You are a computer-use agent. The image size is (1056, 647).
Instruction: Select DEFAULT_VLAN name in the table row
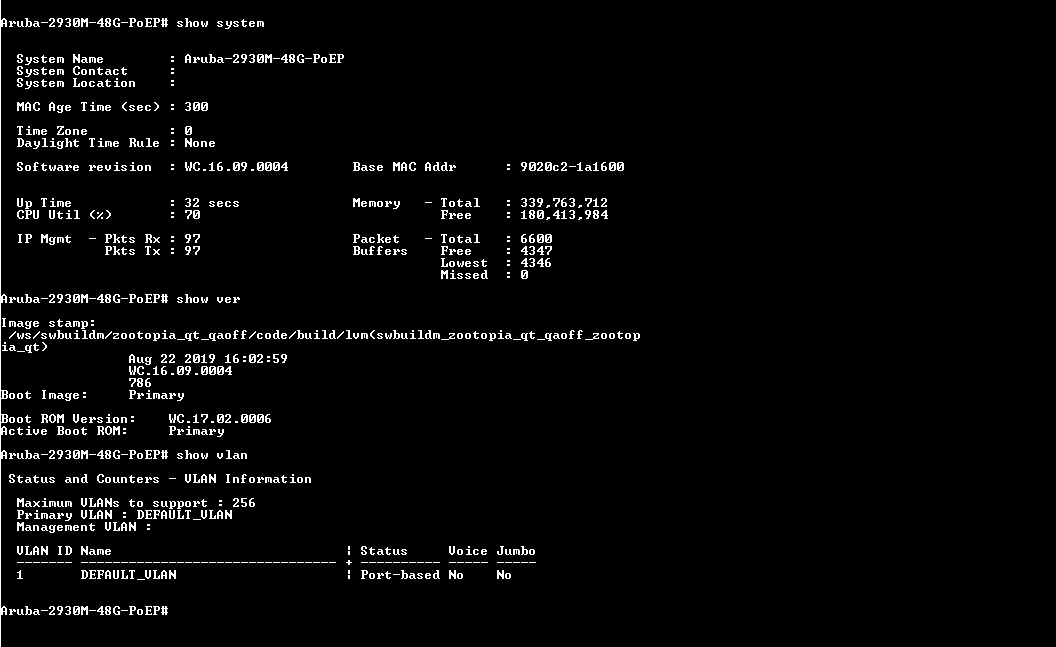pos(129,576)
